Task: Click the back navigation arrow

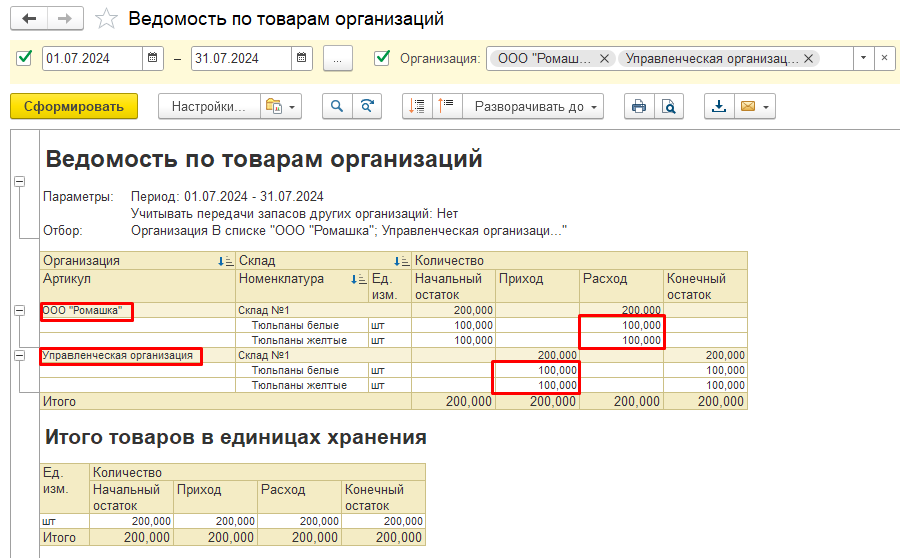Action: click(x=29, y=19)
